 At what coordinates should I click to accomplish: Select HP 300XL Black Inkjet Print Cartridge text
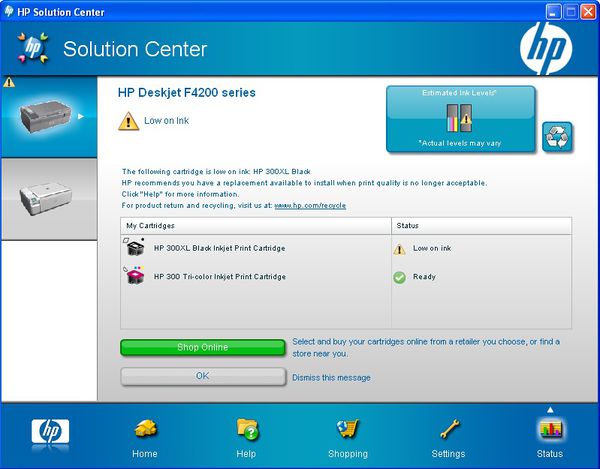(x=220, y=248)
